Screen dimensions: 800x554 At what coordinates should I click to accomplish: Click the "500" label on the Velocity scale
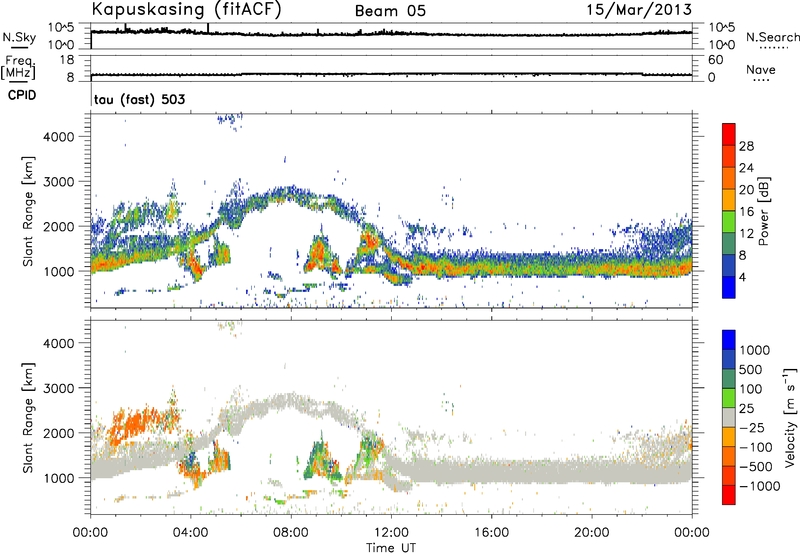click(x=751, y=370)
